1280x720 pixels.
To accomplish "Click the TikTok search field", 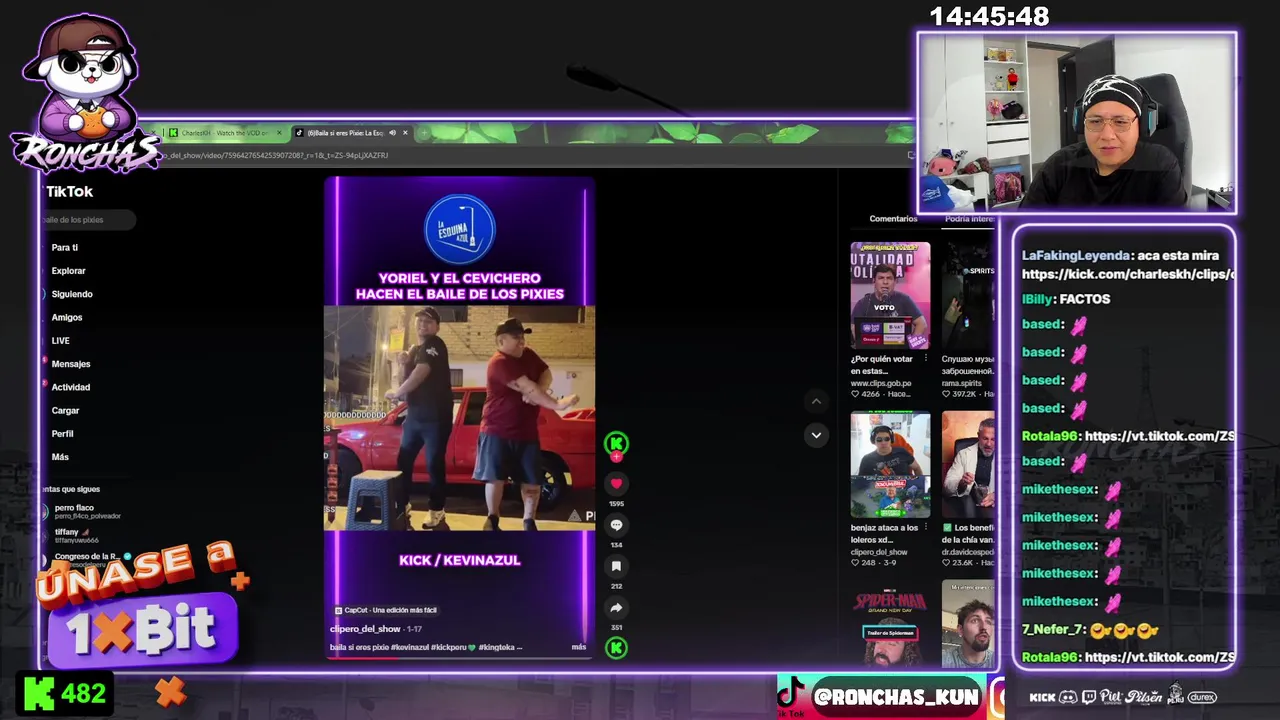I will click(x=86, y=219).
